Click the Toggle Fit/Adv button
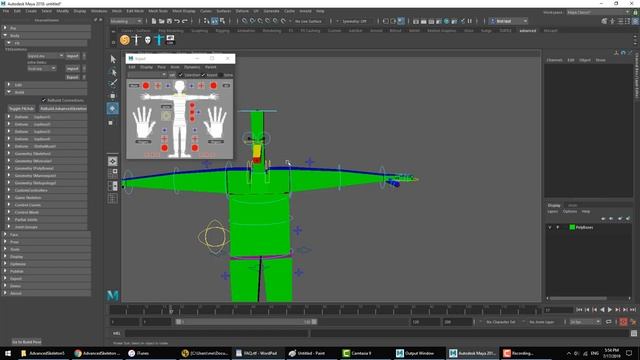This screenshot has height=360, width=640. pyautogui.click(x=22, y=109)
